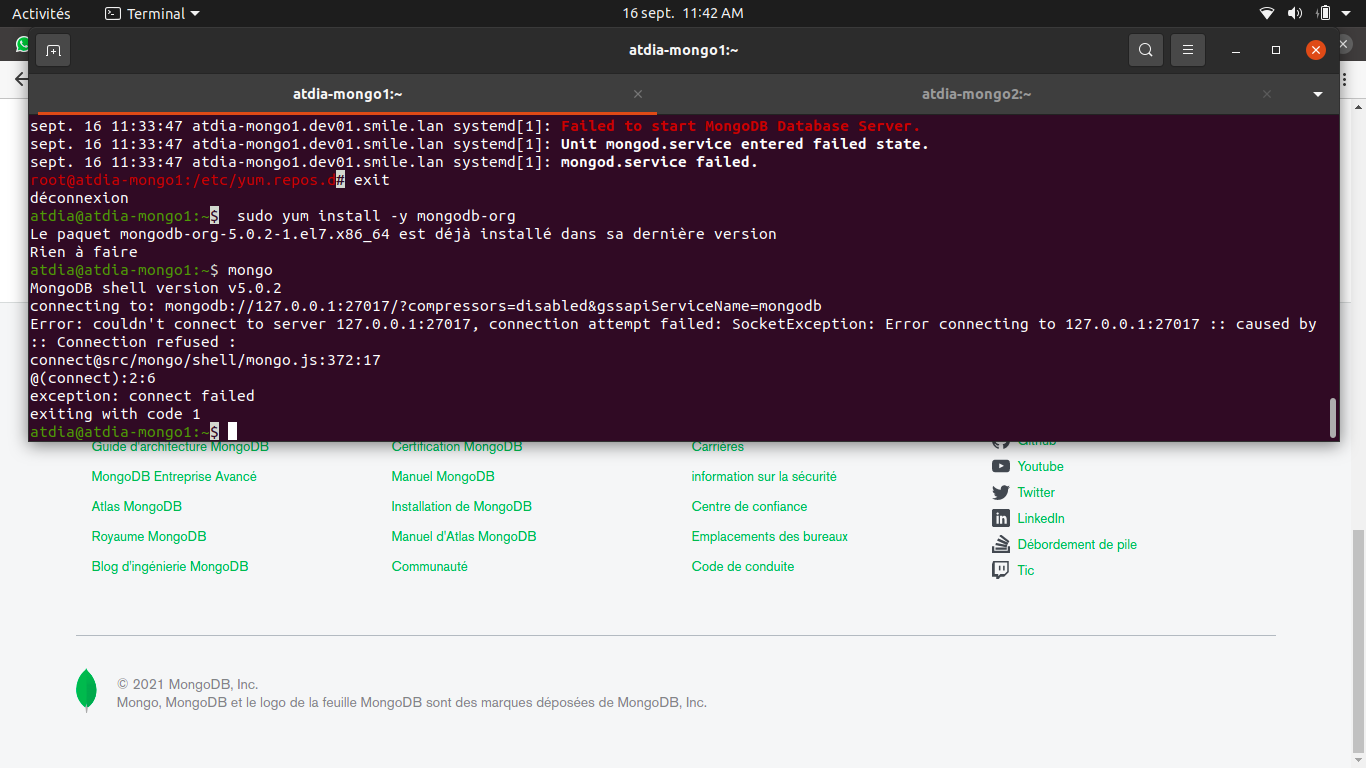This screenshot has height=768, width=1366.
Task: Open the clock and calendar panel
Action: (x=682, y=14)
